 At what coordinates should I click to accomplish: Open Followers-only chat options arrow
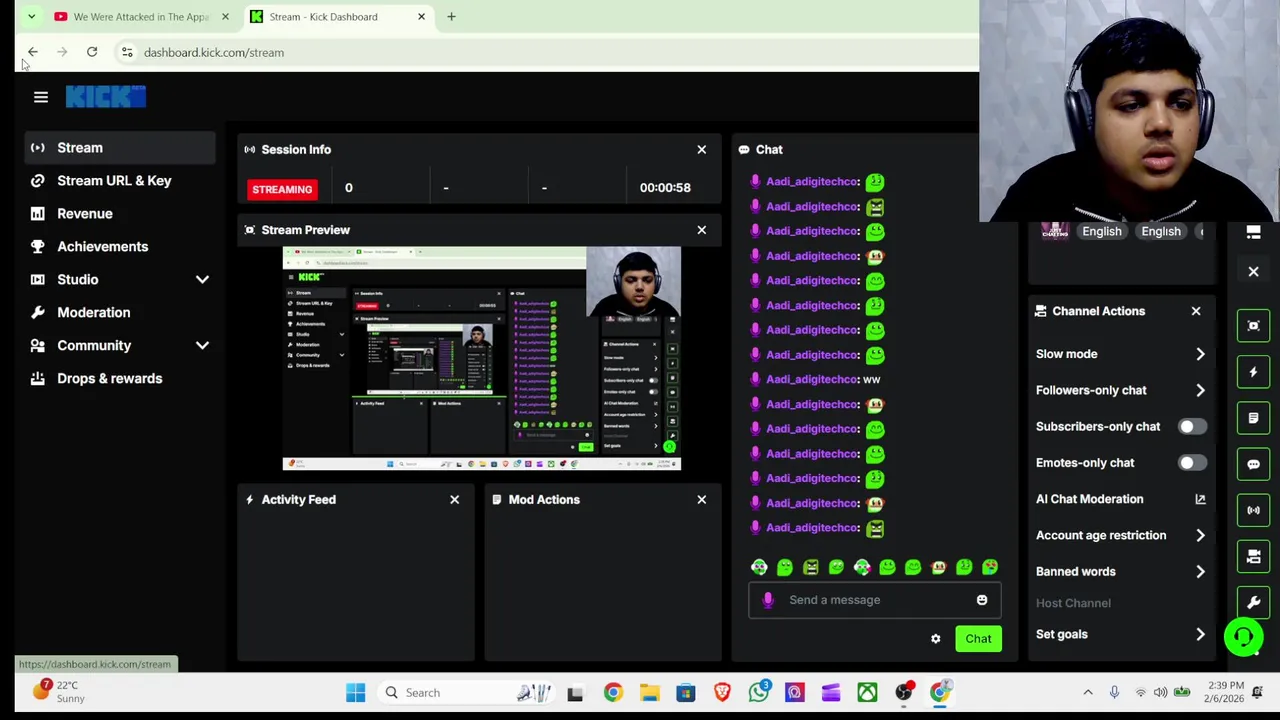pyautogui.click(x=1200, y=390)
